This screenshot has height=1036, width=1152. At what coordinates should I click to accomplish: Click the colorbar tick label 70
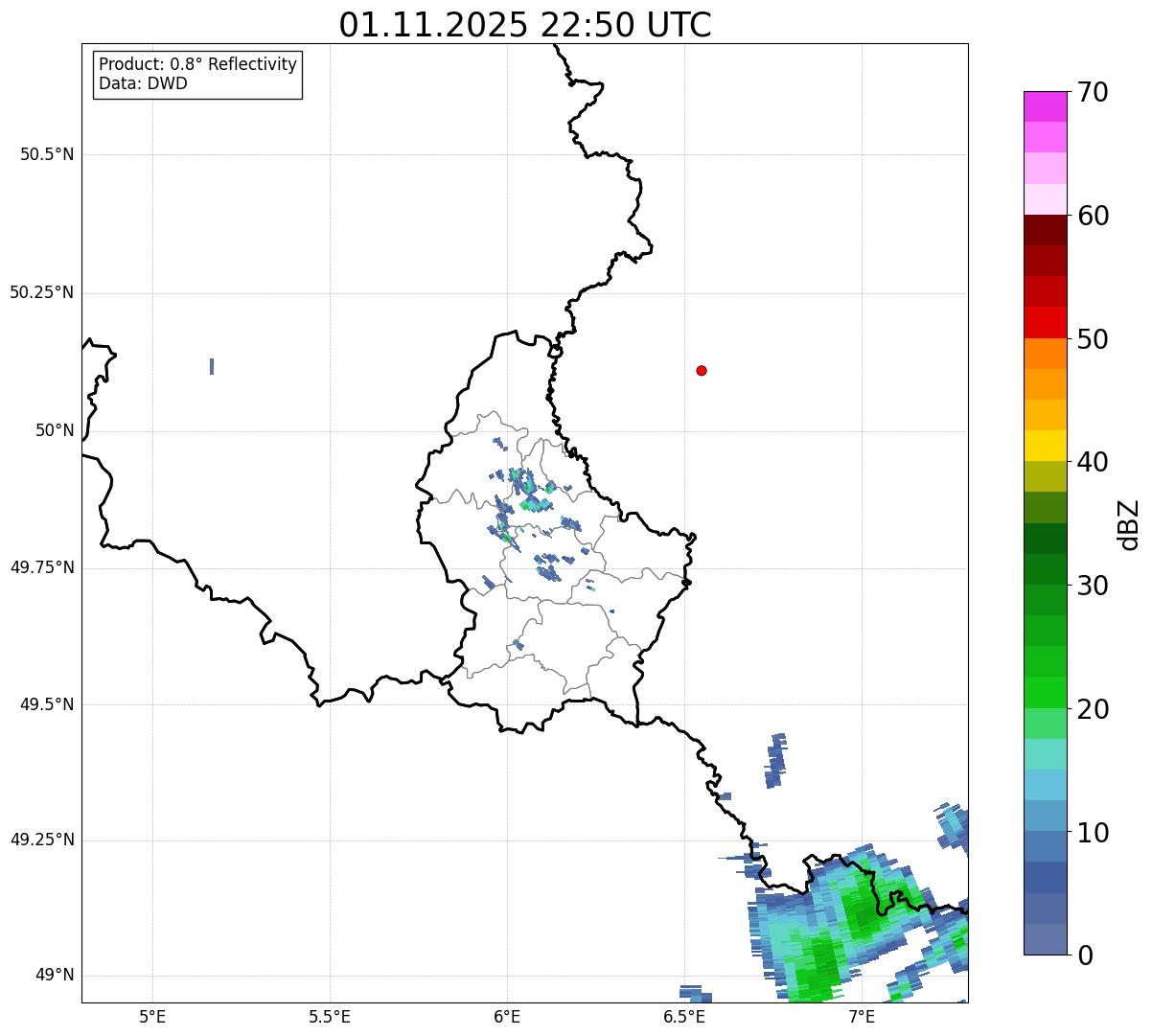1093,92
